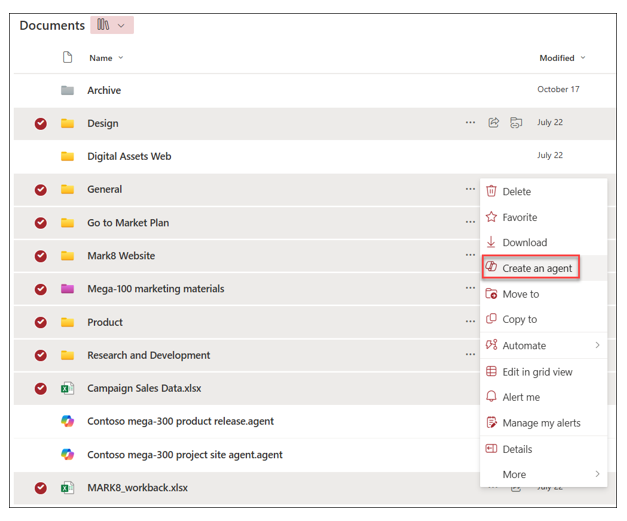The image size is (627, 521).
Task: Open Mega-100 marketing materials folder link
Action: (156, 289)
